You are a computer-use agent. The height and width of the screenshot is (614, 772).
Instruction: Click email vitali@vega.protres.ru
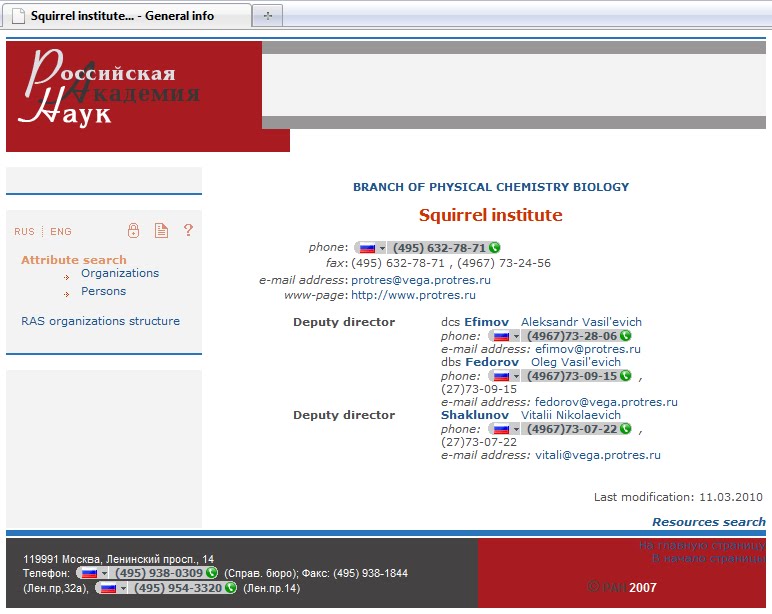click(x=598, y=455)
